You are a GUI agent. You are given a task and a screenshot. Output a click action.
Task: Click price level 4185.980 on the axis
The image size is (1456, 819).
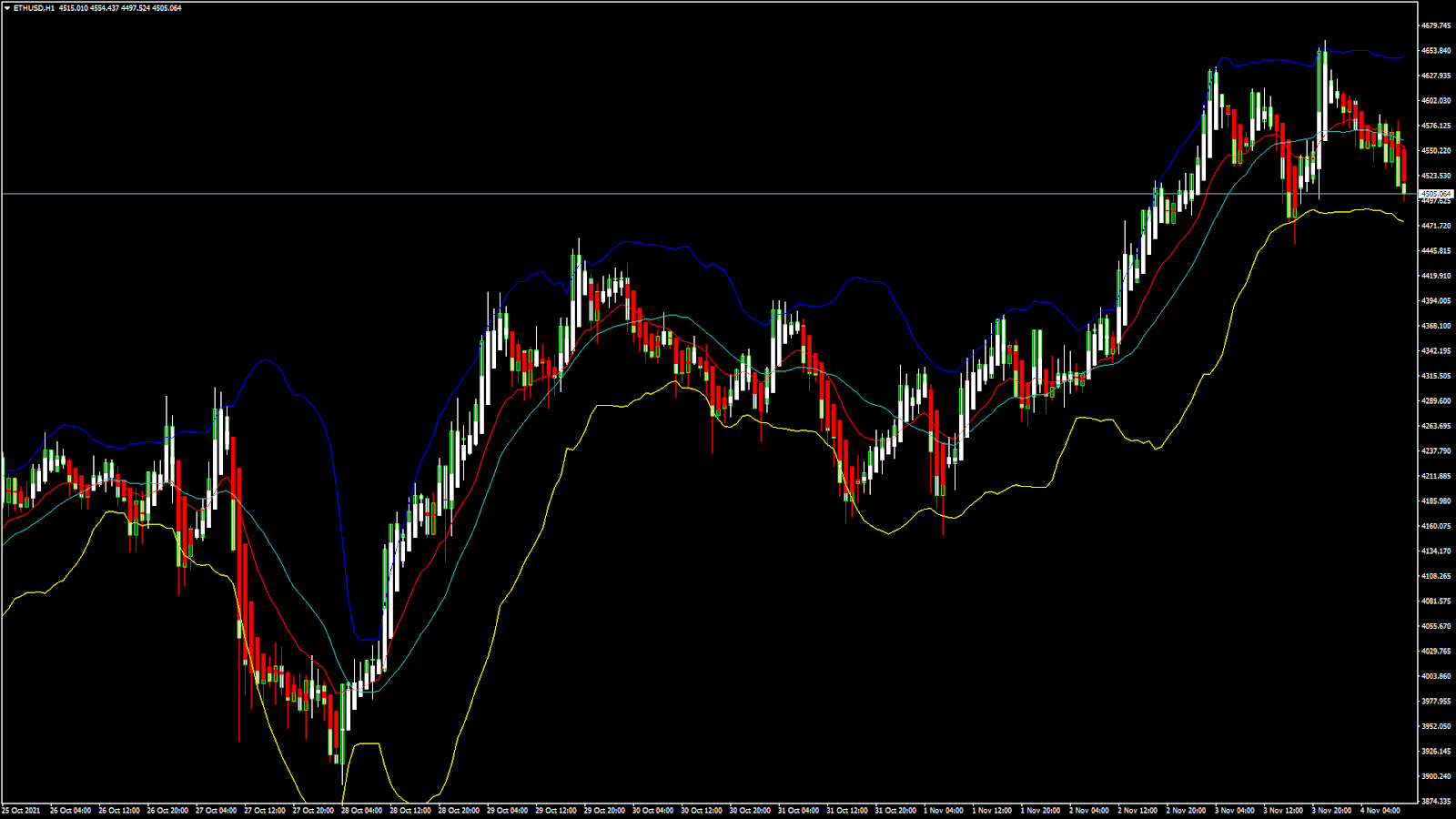pos(1436,501)
